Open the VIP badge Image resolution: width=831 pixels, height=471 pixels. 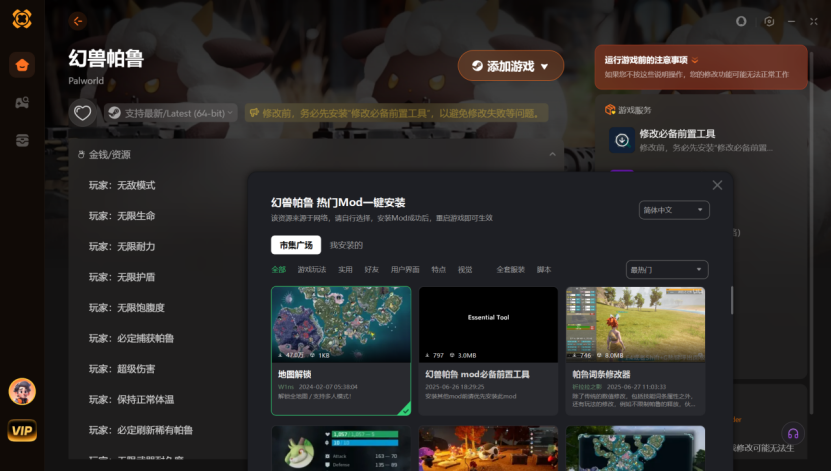pyautogui.click(x=22, y=430)
